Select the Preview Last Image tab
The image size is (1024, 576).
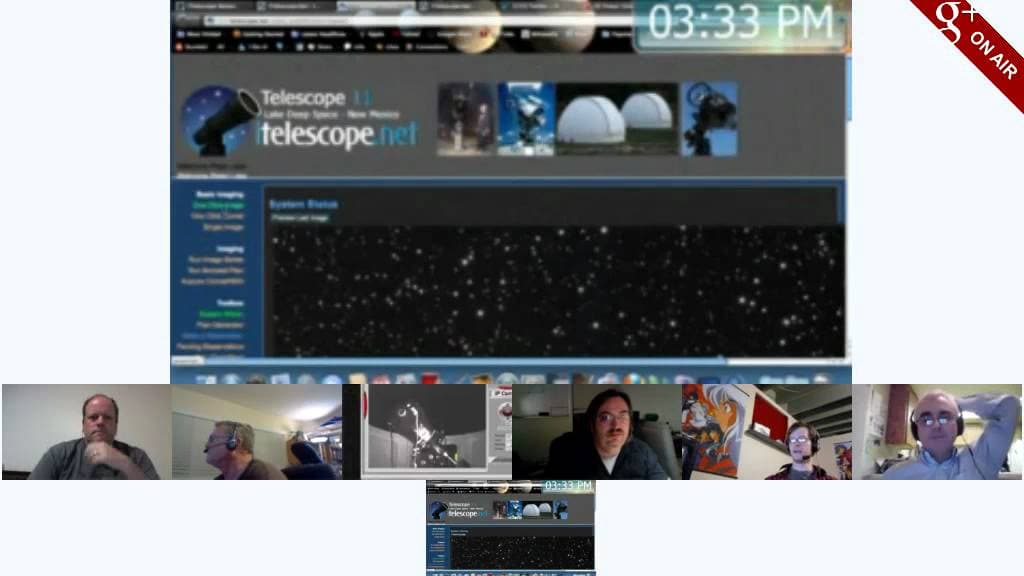pyautogui.click(x=300, y=218)
